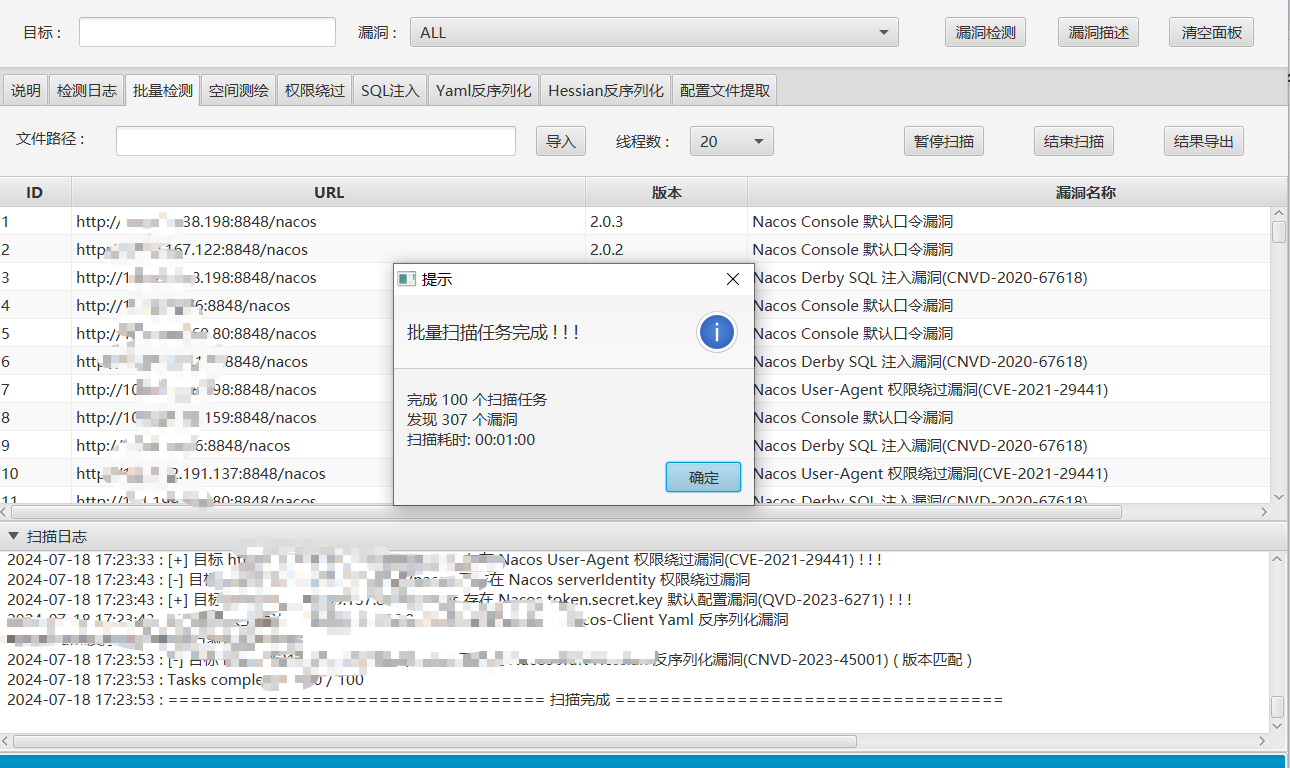Open the 漏洞描述 vulnerability description panel
Screen dimensions: 1290x768
(x=1097, y=31)
